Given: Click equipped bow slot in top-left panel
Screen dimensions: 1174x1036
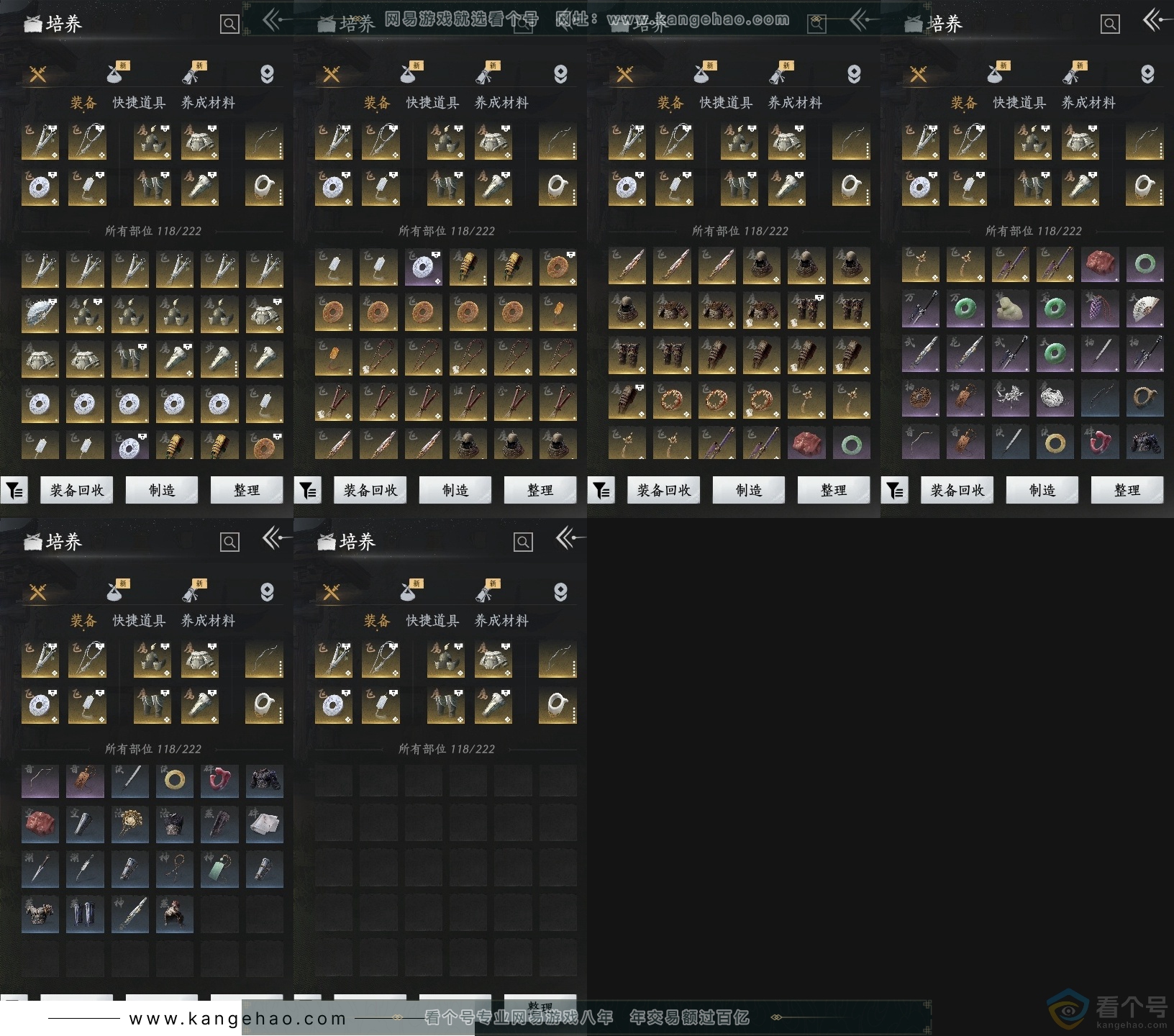Looking at the screenshot, I should tap(264, 141).
